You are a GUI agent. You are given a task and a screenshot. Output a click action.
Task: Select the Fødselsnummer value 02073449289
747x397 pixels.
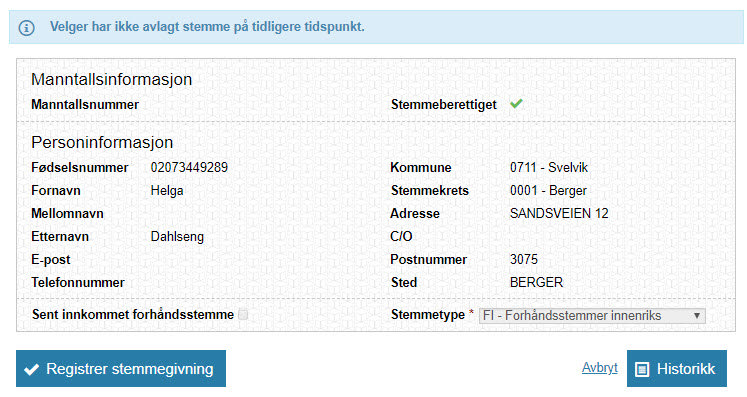[x=189, y=167]
